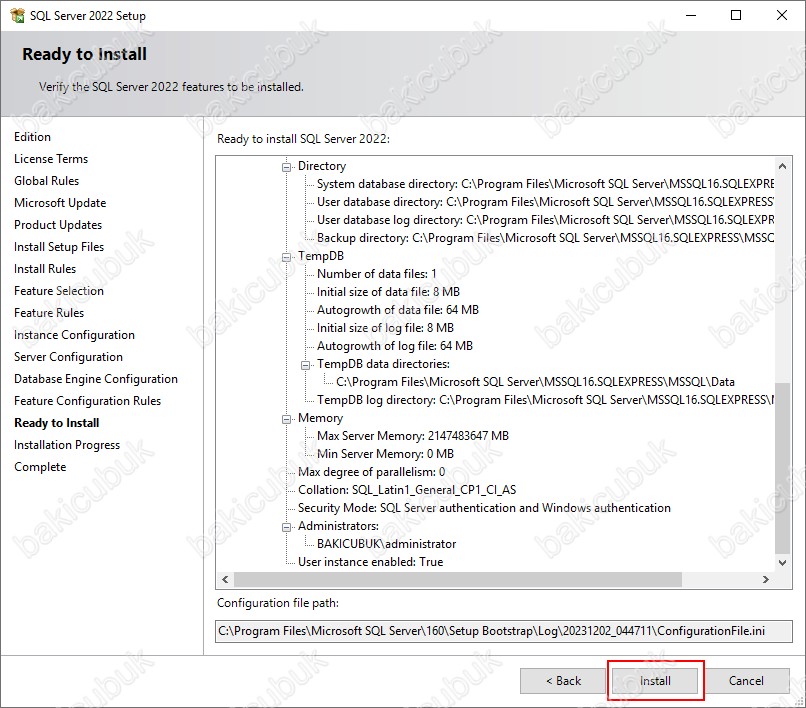Select User instance enabled row
Screen dimensions: 806x708
point(371,562)
